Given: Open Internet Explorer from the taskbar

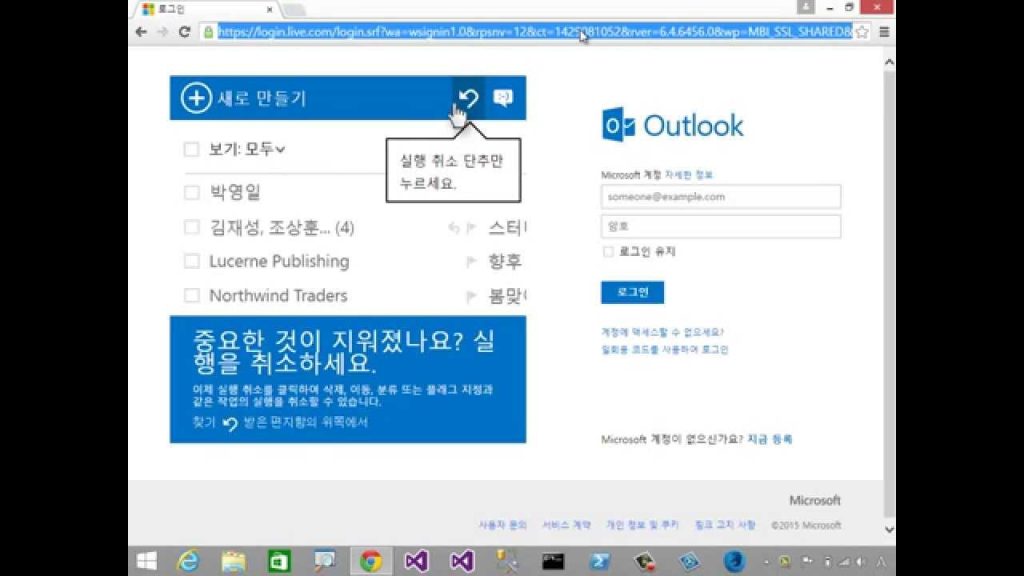Looking at the screenshot, I should pyautogui.click(x=187, y=561).
